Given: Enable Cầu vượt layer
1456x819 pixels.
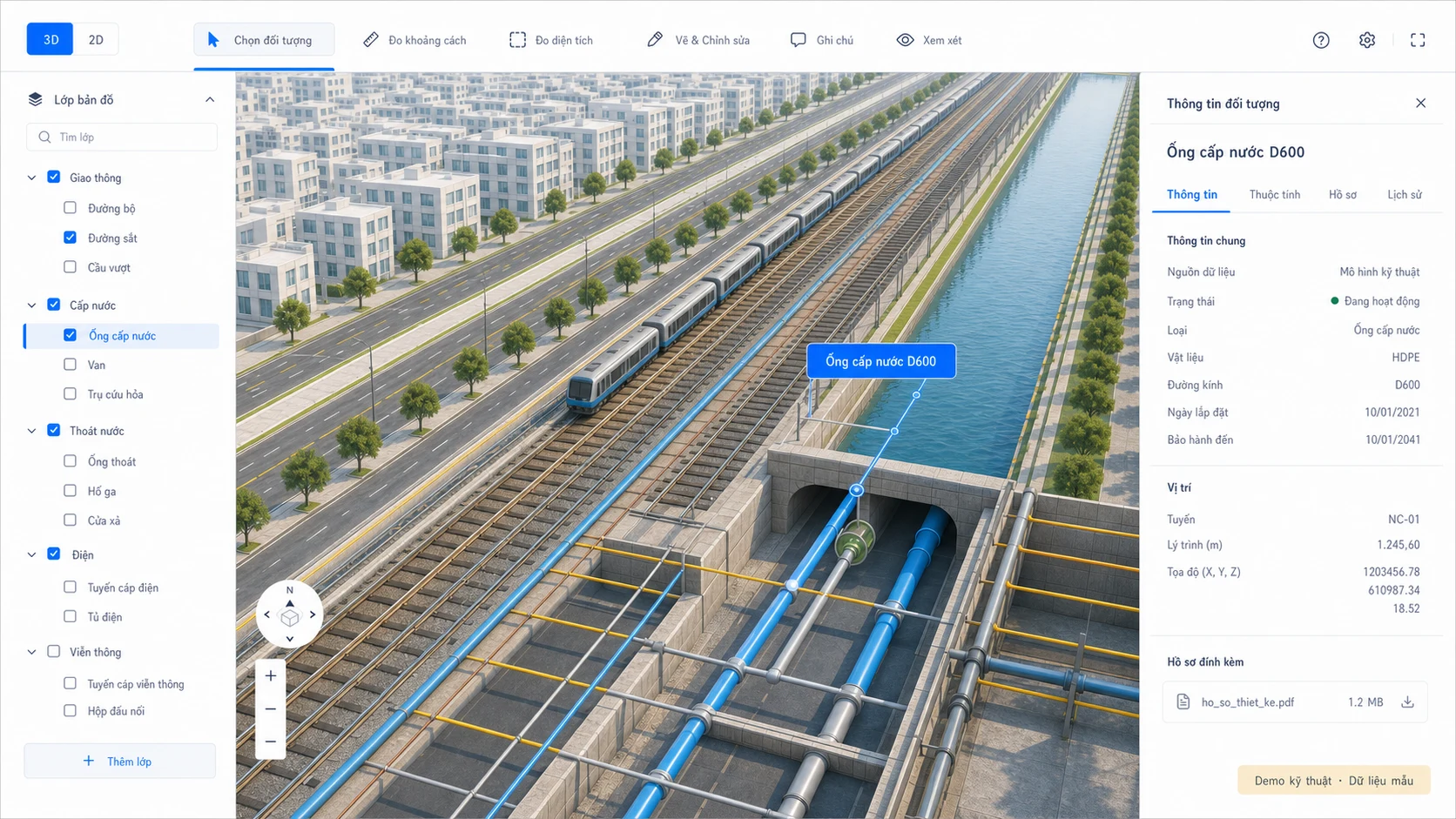Looking at the screenshot, I should pos(71,266).
